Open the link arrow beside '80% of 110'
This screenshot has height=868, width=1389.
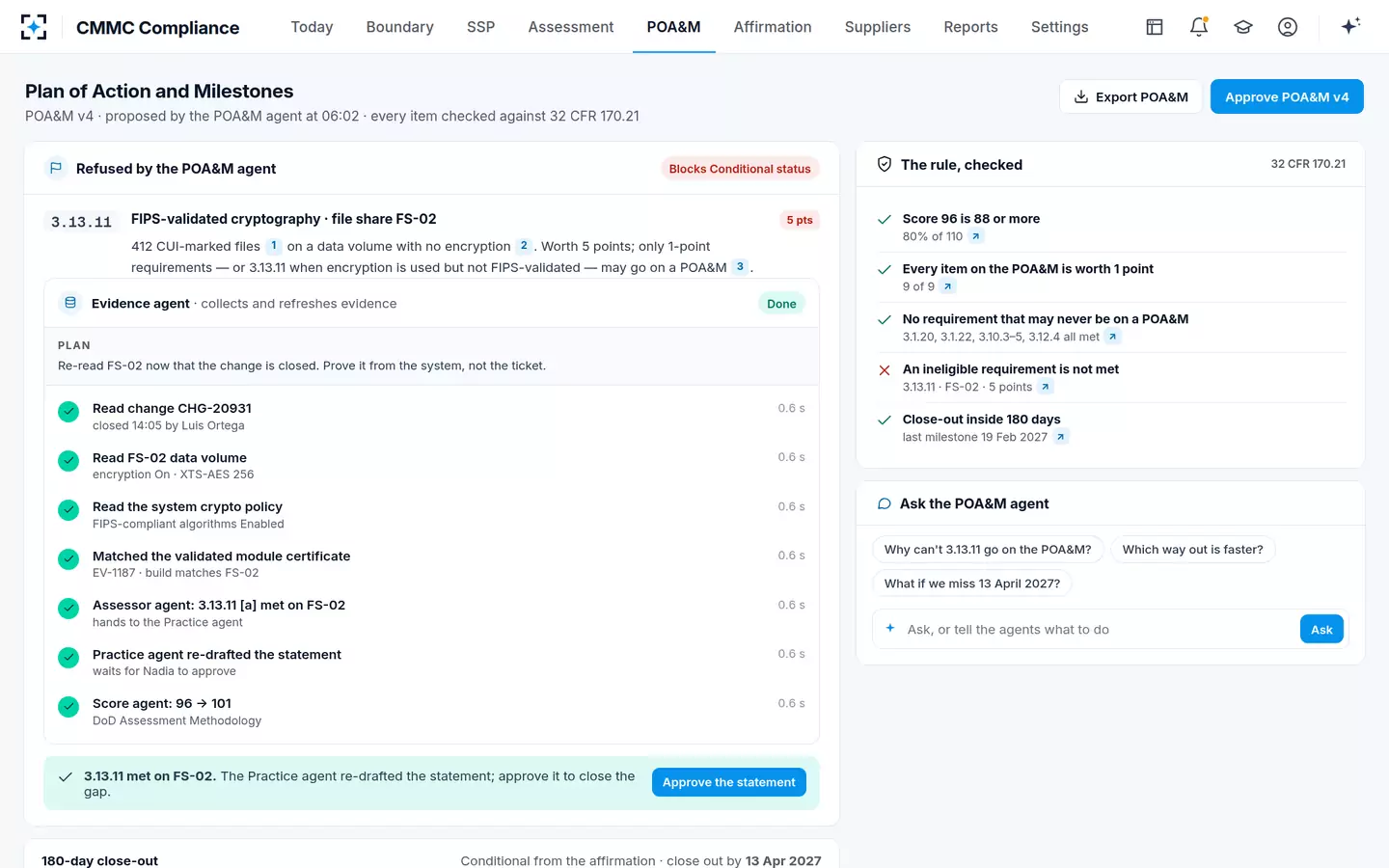pyautogui.click(x=976, y=236)
